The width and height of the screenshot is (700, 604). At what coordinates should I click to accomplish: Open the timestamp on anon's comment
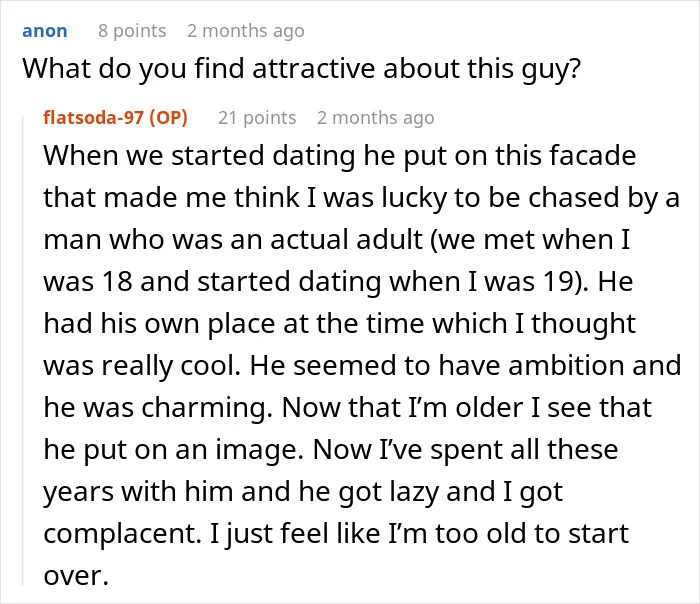click(246, 31)
